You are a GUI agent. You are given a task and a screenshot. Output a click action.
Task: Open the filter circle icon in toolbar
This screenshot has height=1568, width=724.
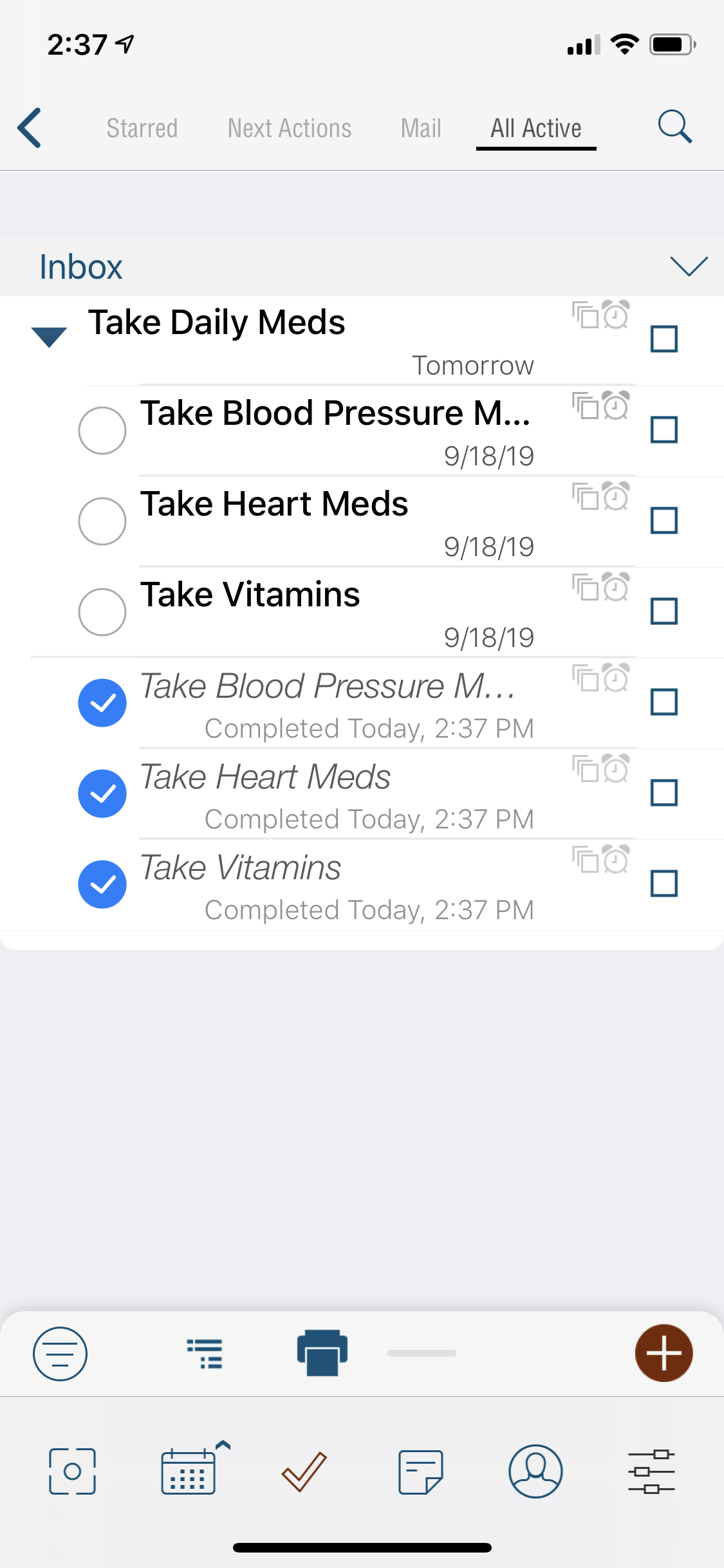click(60, 1354)
